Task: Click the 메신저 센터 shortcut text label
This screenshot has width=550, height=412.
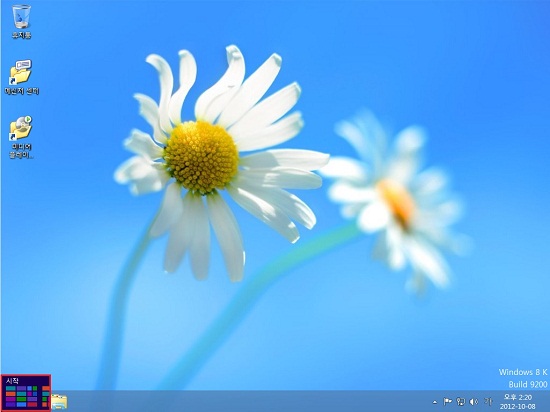Action: (x=22, y=91)
